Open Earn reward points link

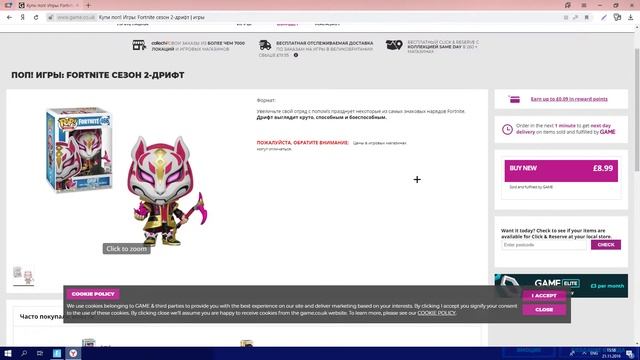pyautogui.click(x=569, y=99)
